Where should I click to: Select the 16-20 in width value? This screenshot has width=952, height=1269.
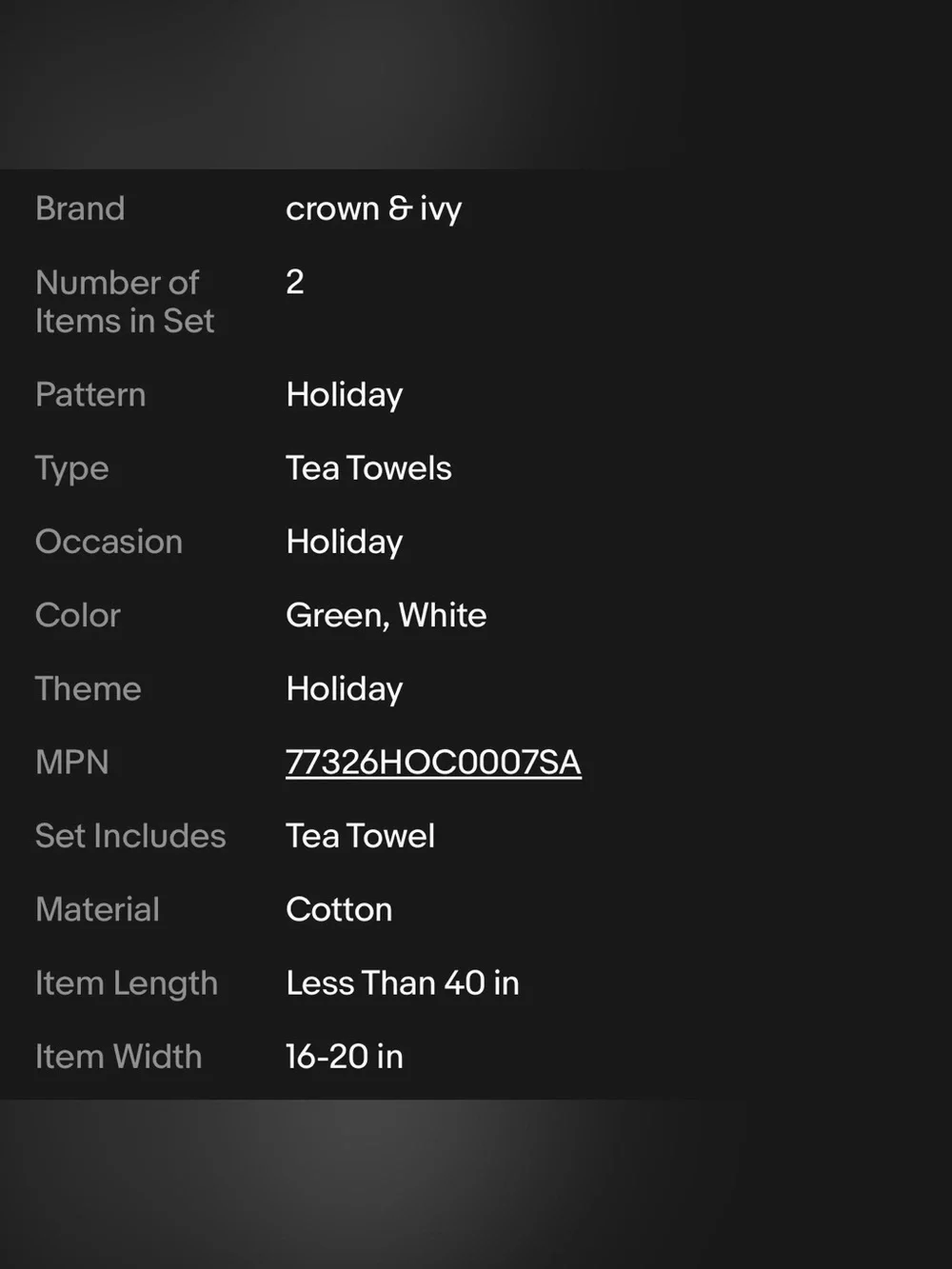(x=345, y=1057)
